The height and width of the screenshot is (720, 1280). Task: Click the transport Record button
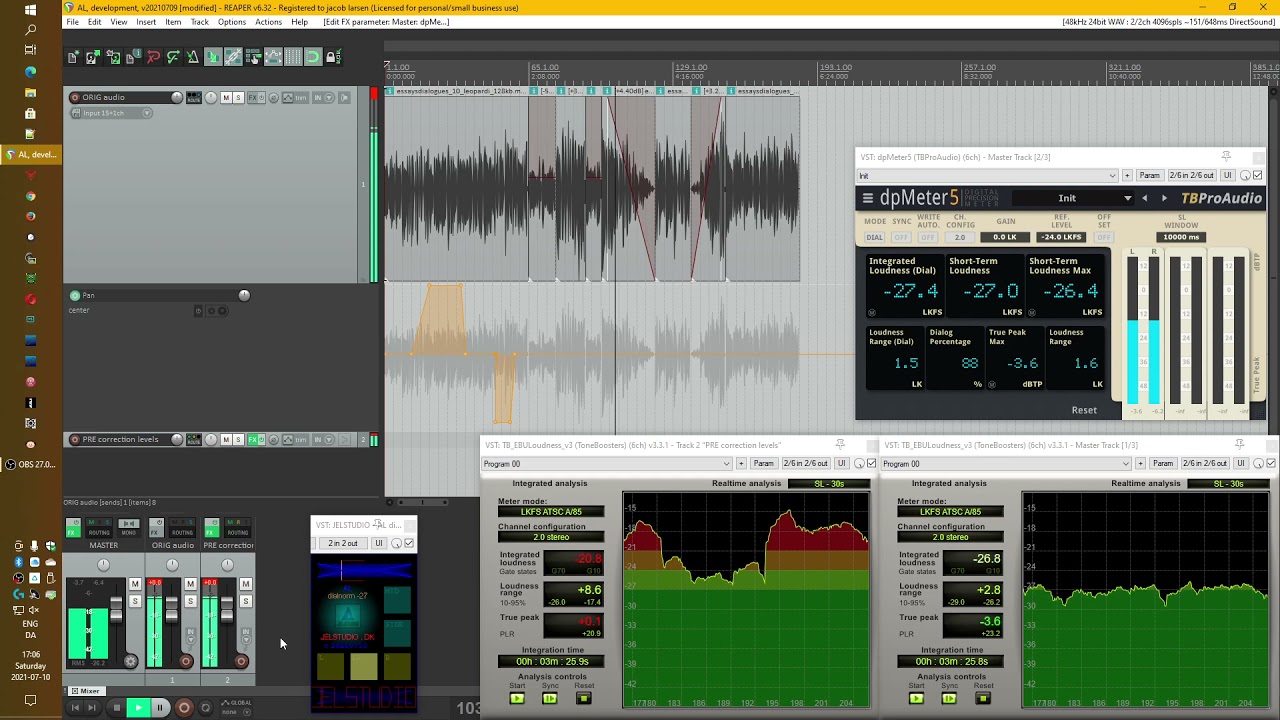point(184,708)
